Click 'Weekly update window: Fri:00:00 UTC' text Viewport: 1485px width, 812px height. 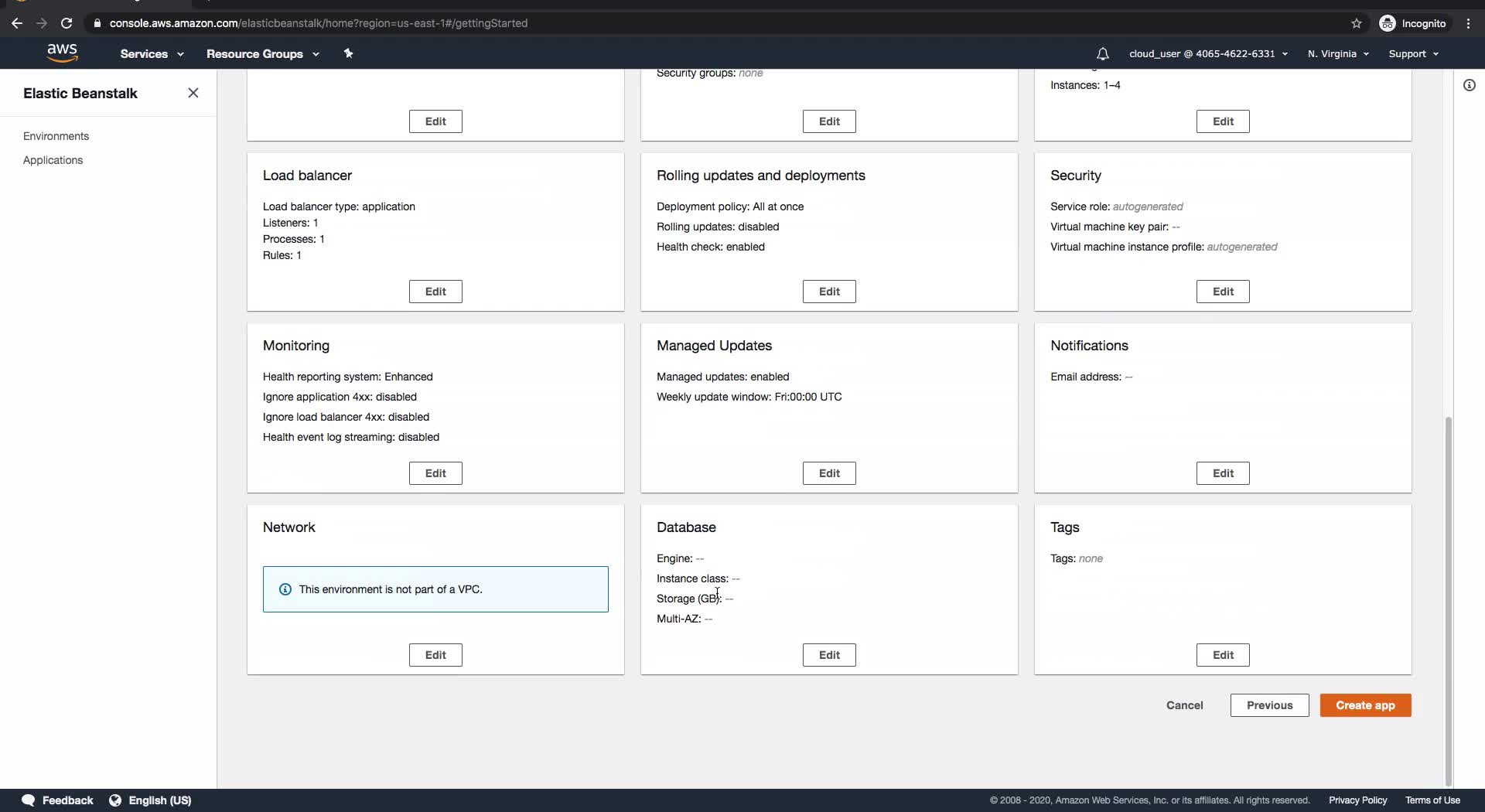(749, 397)
